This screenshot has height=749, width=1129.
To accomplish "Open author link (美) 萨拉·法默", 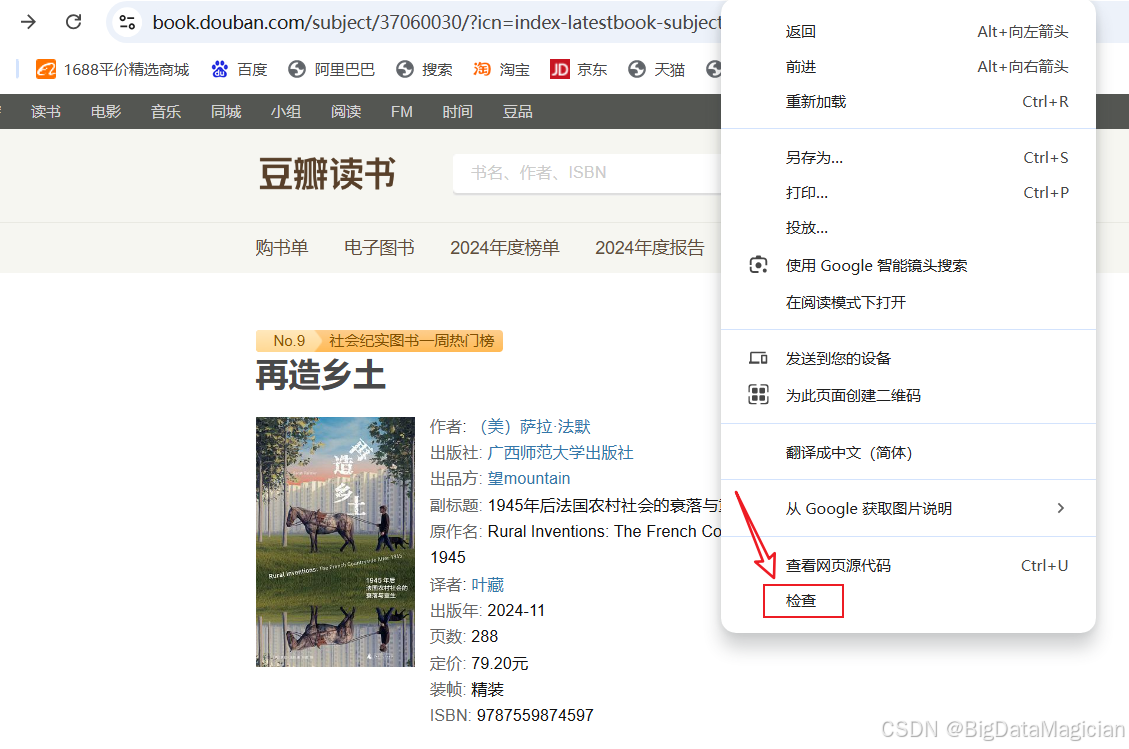I will [x=535, y=426].
